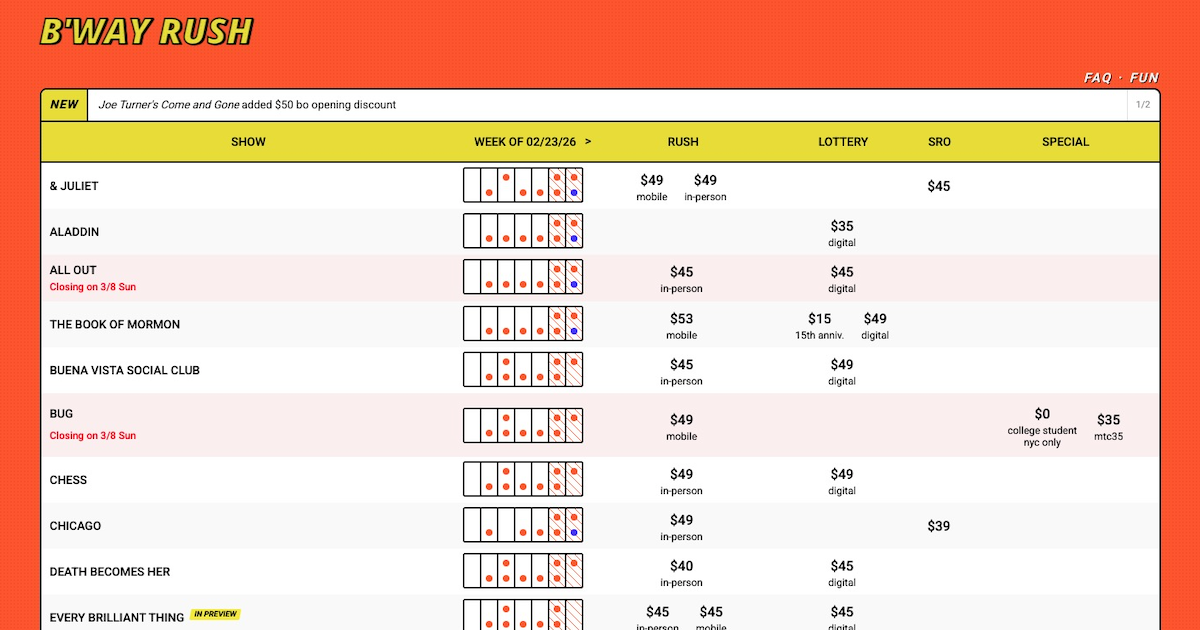Click Bug's $0 college student special
Image resolution: width=1200 pixels, height=630 pixels.
(x=1042, y=427)
